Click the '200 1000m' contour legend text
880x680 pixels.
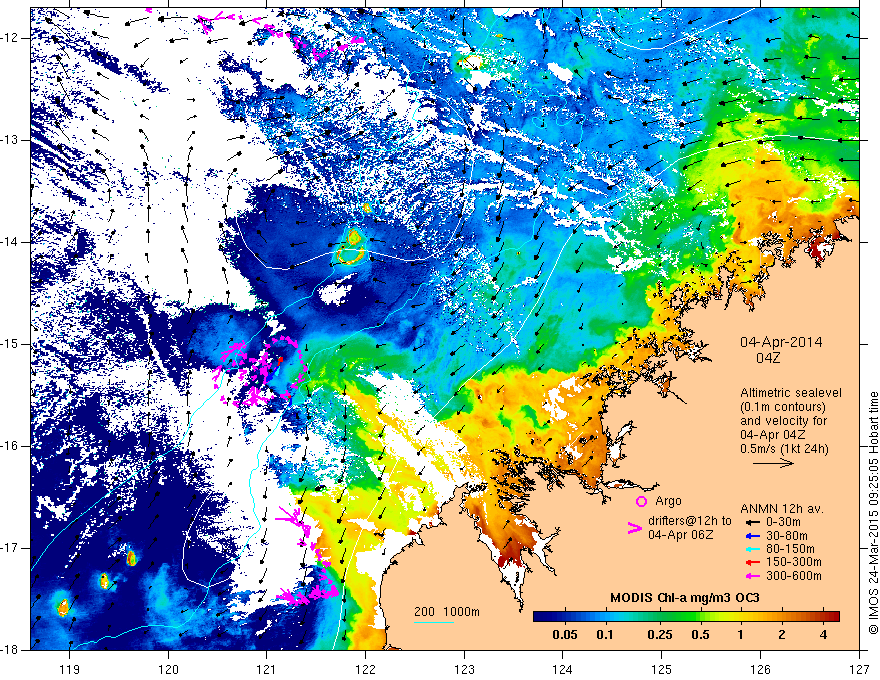pos(447,612)
